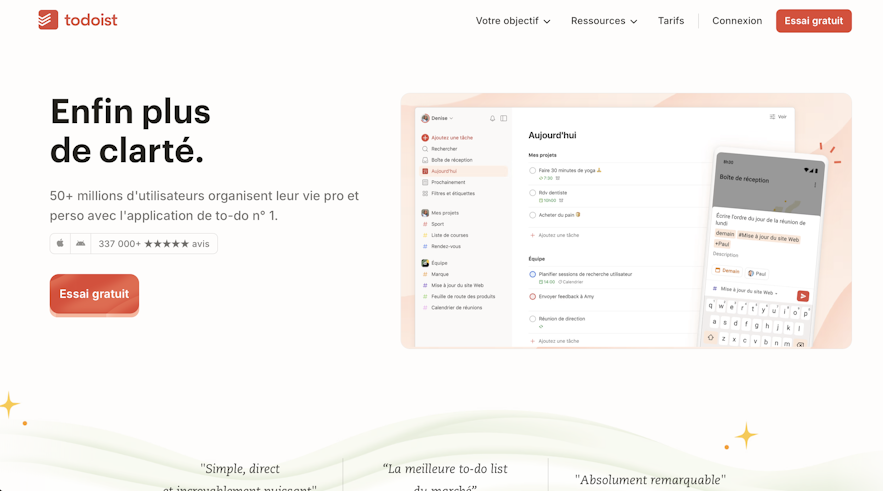
Task: Check off the Rdv dentiste task
Action: point(532,193)
